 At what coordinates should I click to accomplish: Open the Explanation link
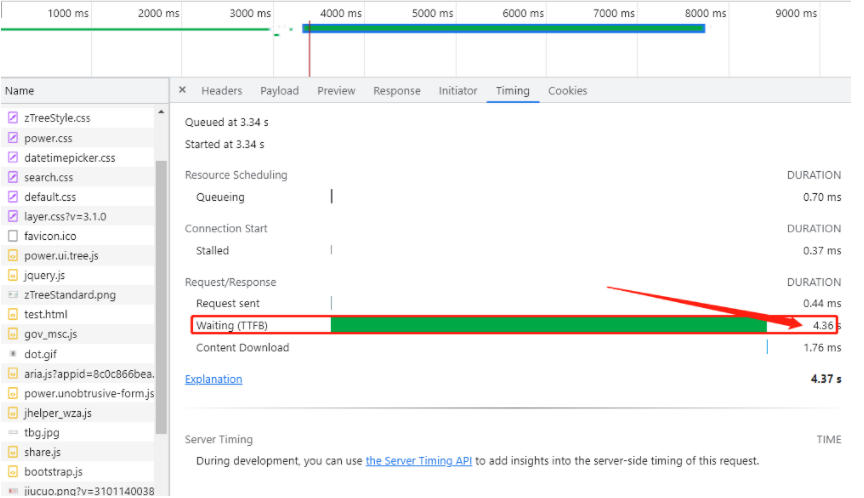click(x=213, y=379)
